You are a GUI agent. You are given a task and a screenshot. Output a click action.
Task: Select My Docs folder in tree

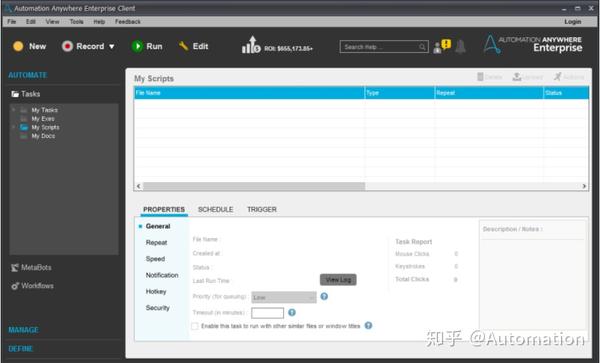(43, 136)
